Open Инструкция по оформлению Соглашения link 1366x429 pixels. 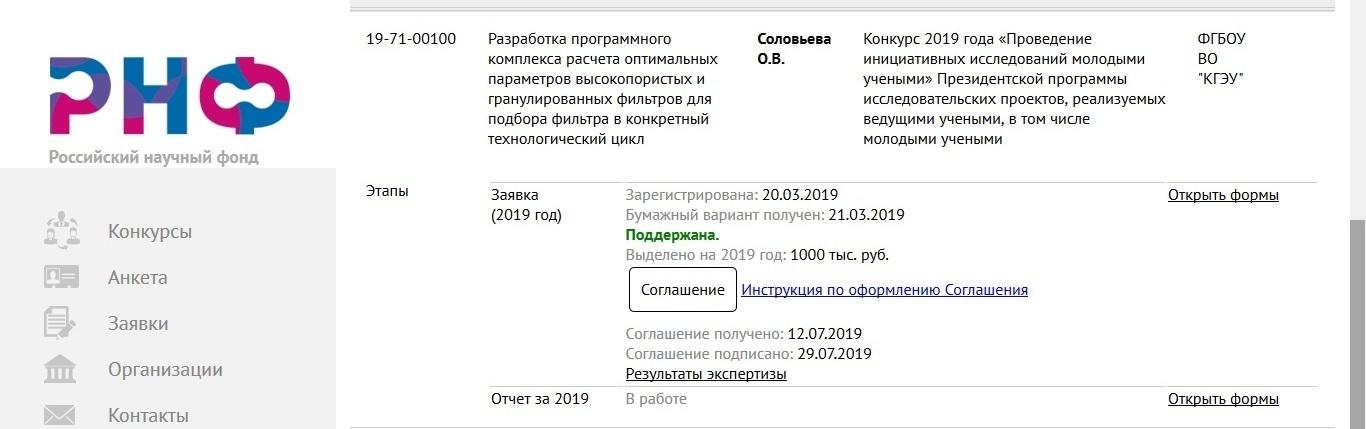(x=884, y=290)
